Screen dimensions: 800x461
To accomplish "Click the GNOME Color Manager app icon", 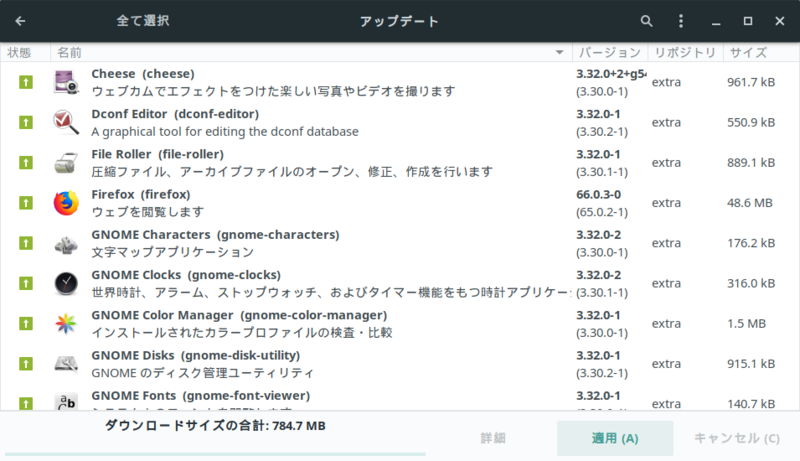I will click(x=66, y=324).
